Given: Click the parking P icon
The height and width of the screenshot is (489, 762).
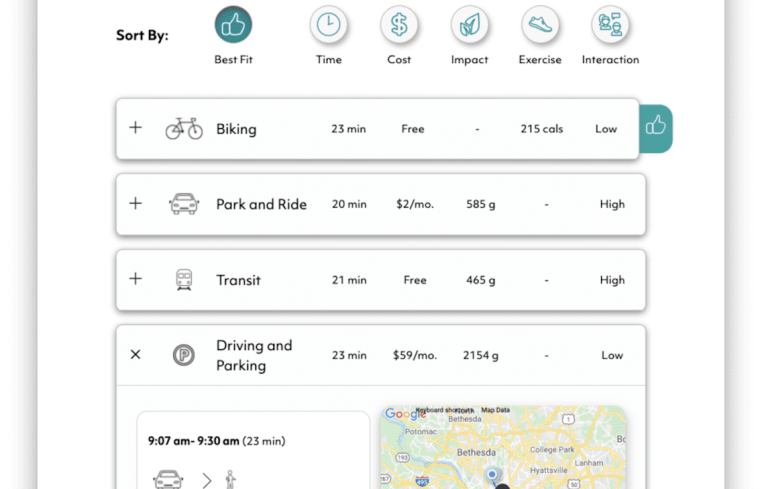Looking at the screenshot, I should (184, 355).
